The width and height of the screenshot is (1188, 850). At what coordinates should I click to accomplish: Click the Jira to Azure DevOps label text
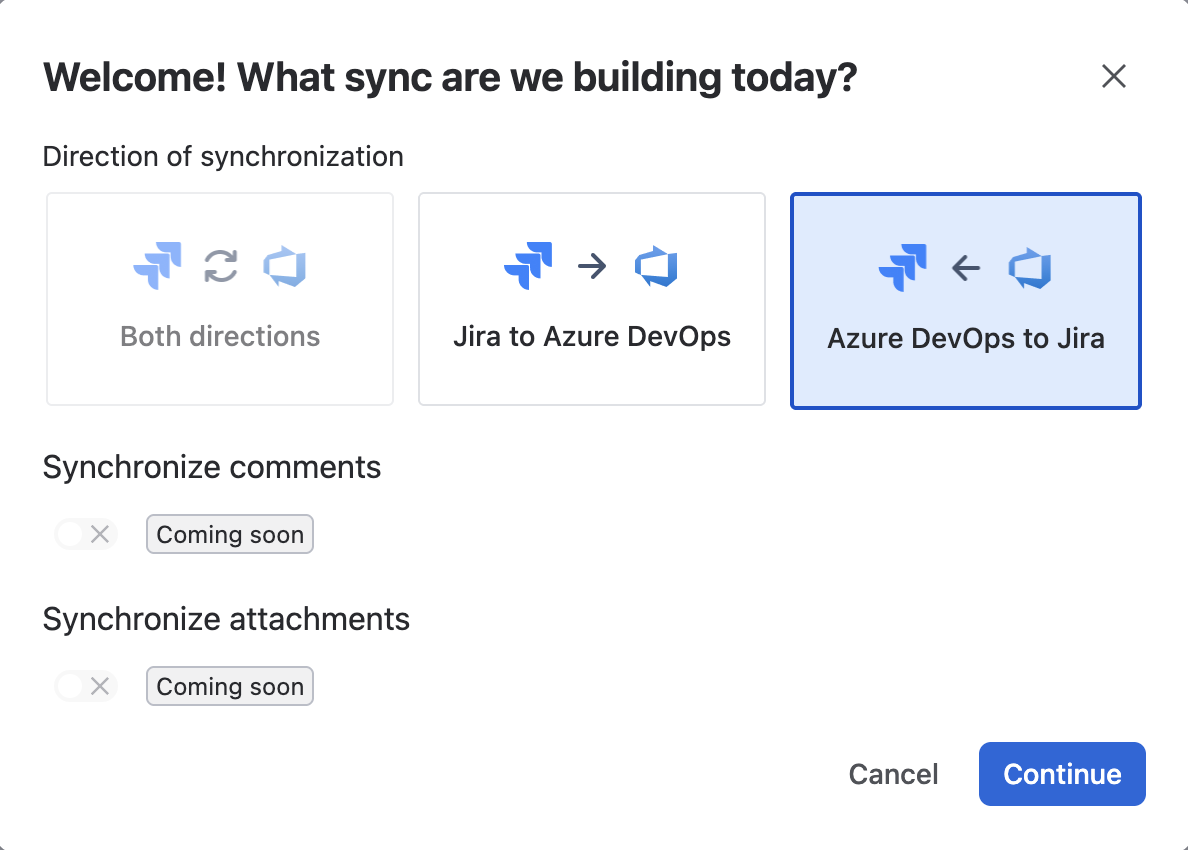[592, 336]
